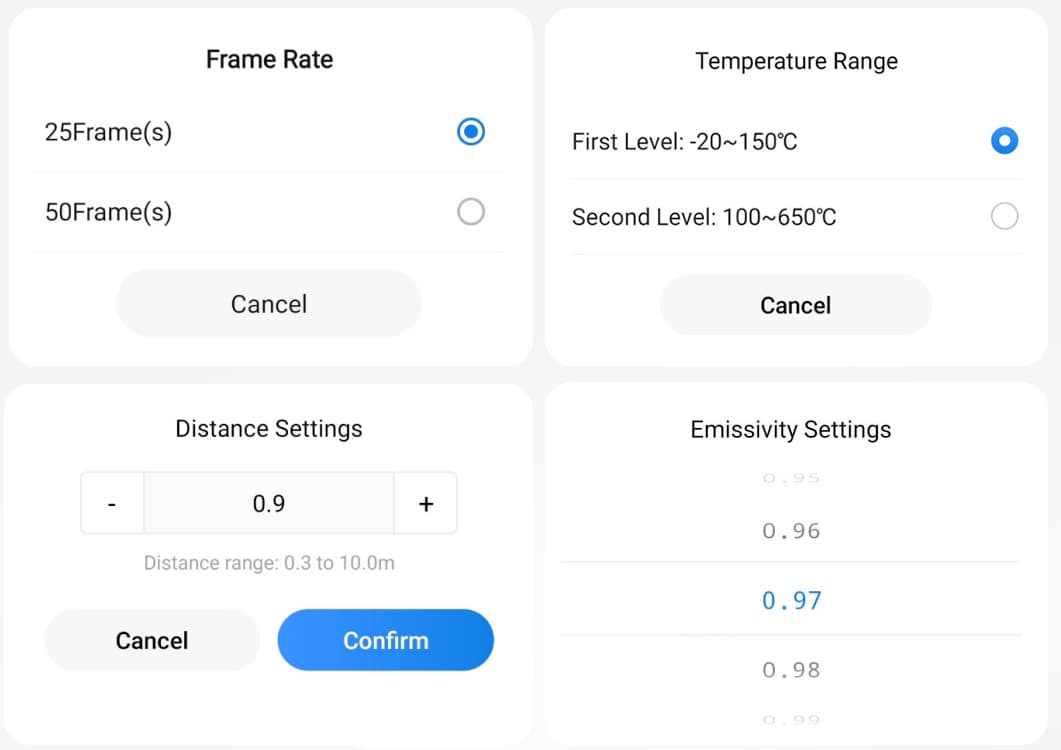Cancel the Temperature Range dialog
Image resolution: width=1061 pixels, height=750 pixels.
[795, 305]
